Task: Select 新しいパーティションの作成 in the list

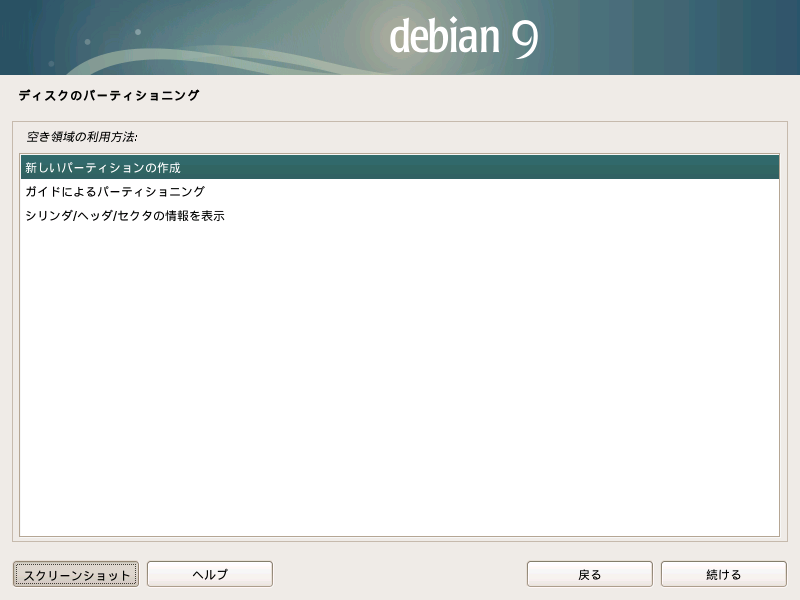Action: pyautogui.click(x=103, y=168)
